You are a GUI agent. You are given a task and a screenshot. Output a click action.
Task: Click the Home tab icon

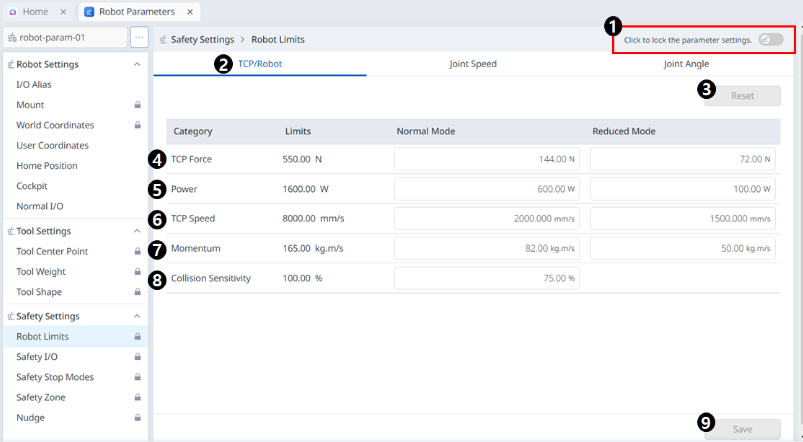click(12, 12)
